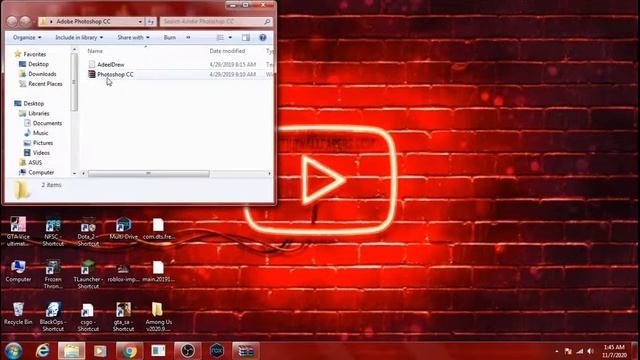Open Action Center flag icon

pos(568,351)
